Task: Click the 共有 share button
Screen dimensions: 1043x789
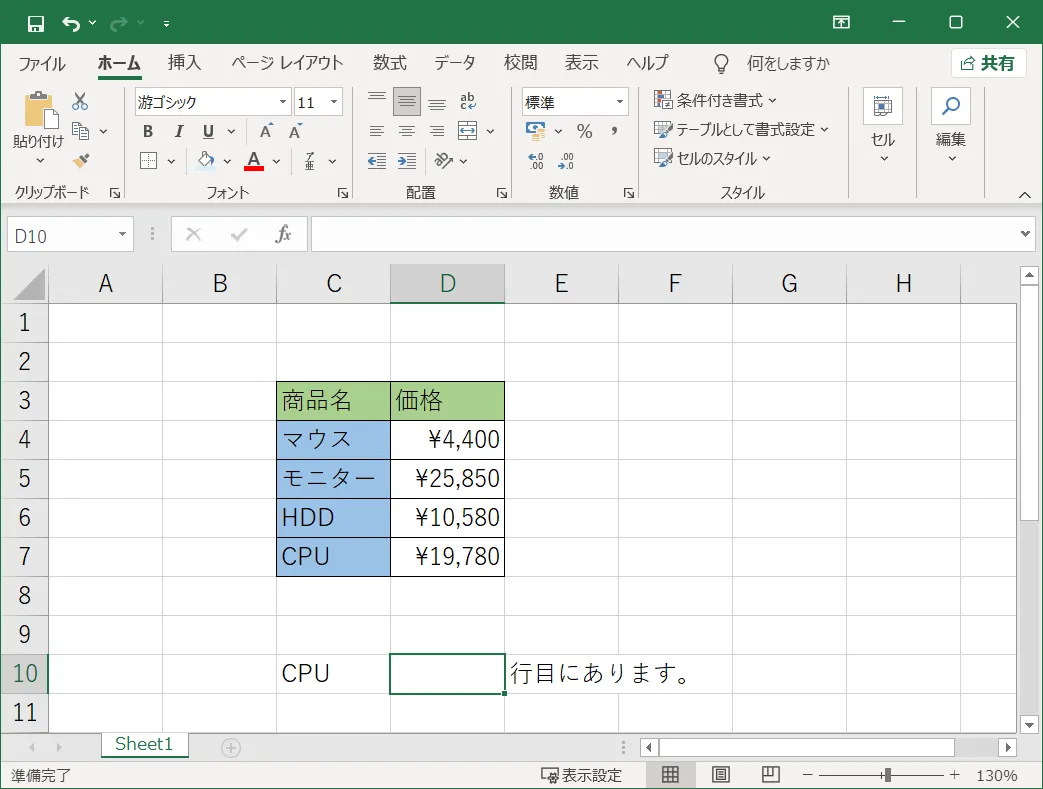Action: click(x=987, y=63)
